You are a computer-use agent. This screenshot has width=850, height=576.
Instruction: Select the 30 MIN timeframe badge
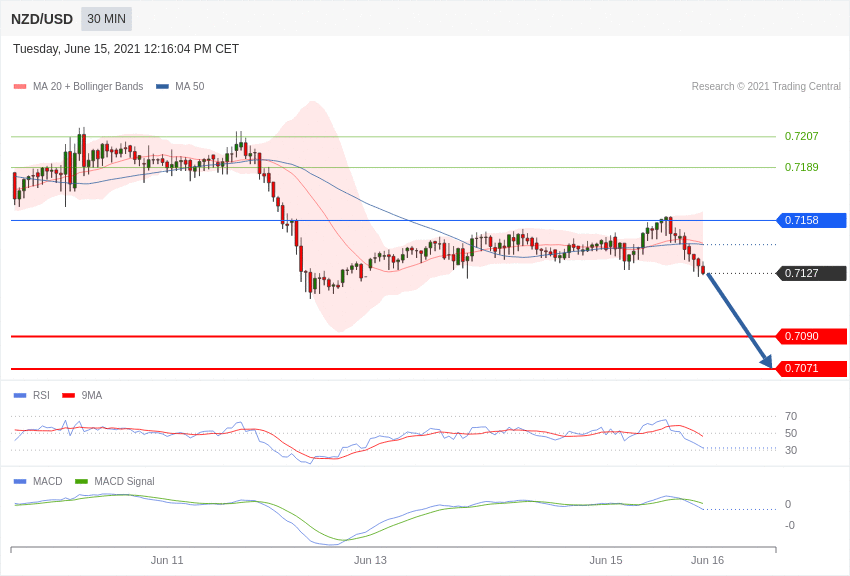point(106,19)
